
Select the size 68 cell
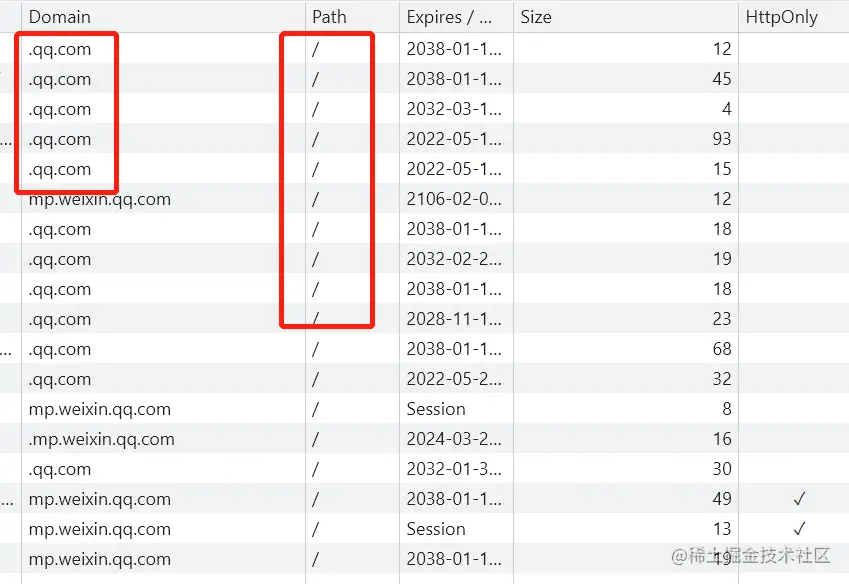click(721, 349)
